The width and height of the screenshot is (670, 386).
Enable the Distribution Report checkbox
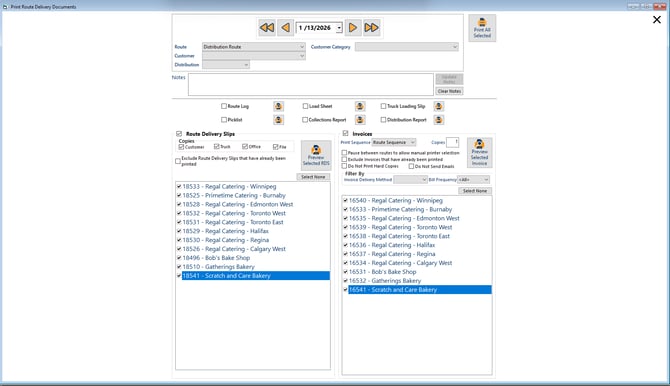click(383, 120)
